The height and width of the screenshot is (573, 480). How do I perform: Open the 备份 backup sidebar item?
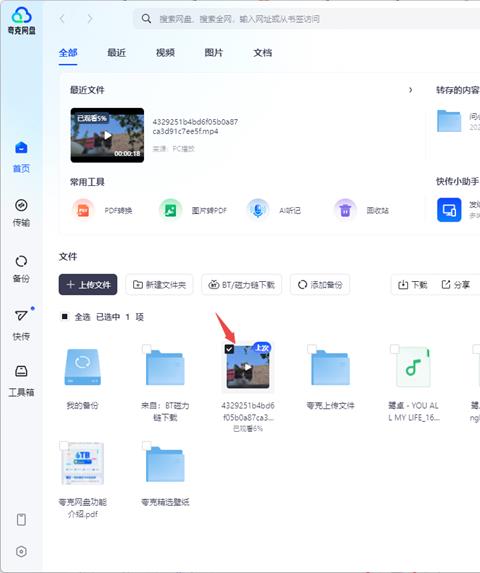click(x=21, y=269)
